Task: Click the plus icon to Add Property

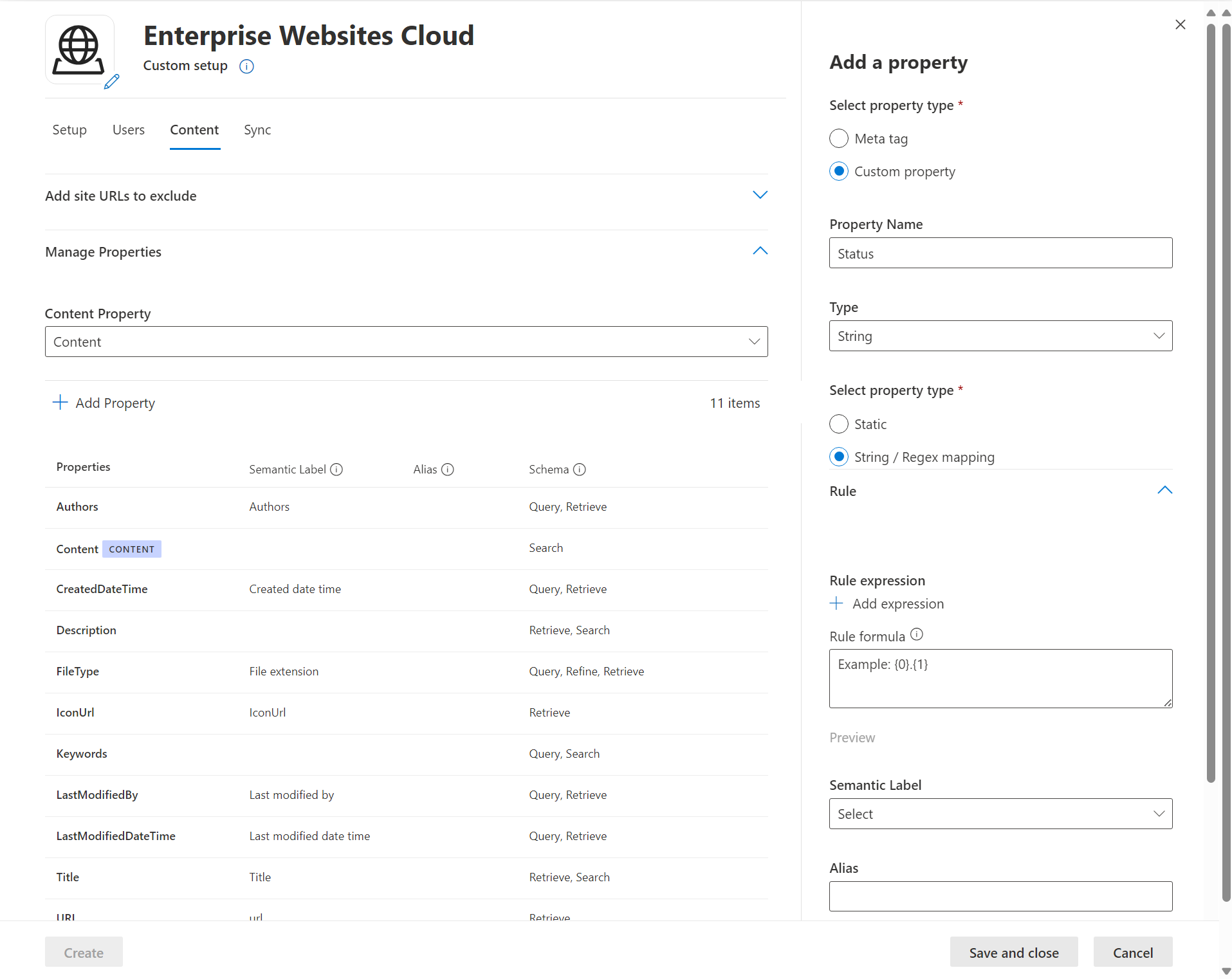Action: [59, 402]
